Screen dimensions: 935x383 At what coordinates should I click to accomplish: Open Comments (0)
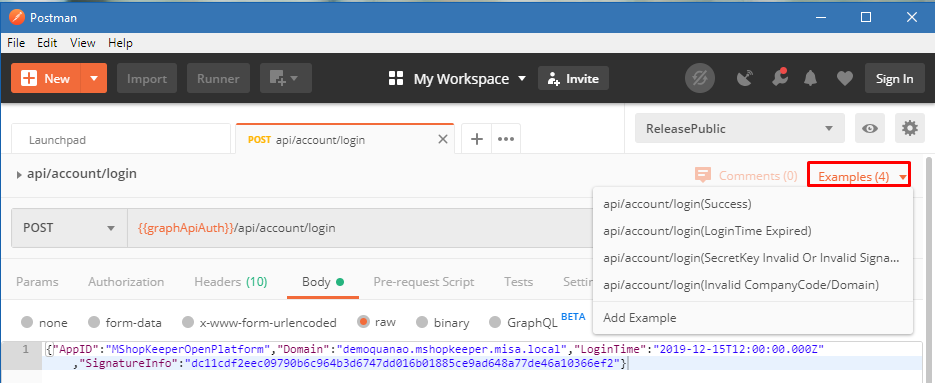(x=747, y=175)
